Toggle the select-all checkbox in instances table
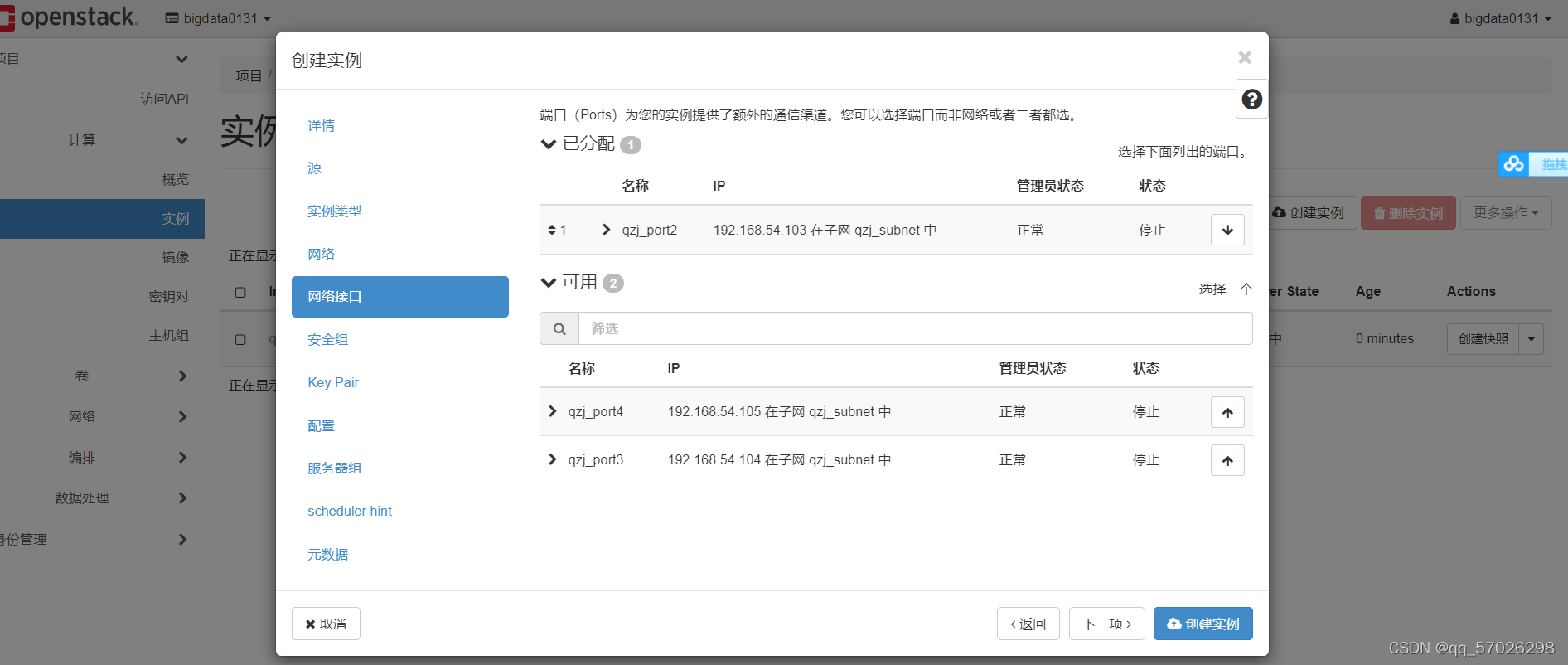This screenshot has height=665, width=1568. pyautogui.click(x=240, y=292)
